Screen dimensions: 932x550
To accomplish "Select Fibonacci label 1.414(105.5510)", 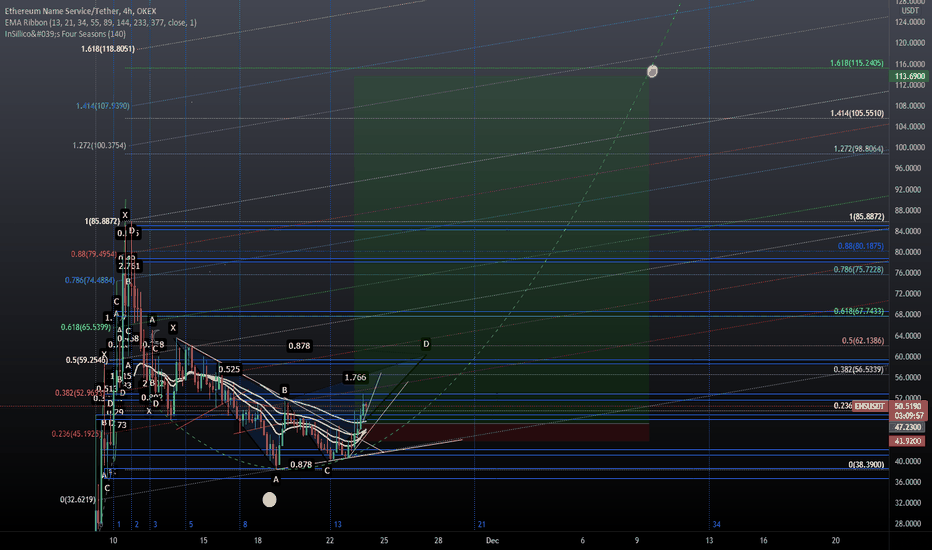I will click(x=857, y=113).
